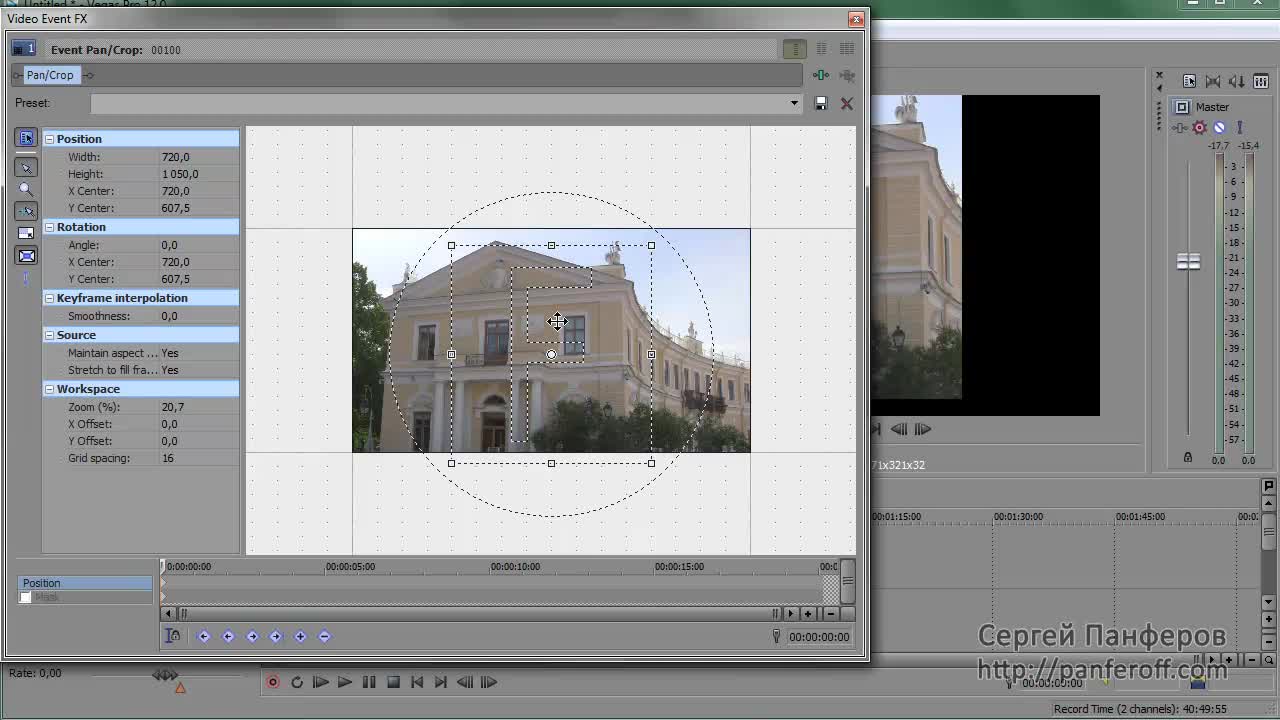1280x720 pixels.
Task: Click the Plug-In Chain button
Action: click(x=821, y=75)
